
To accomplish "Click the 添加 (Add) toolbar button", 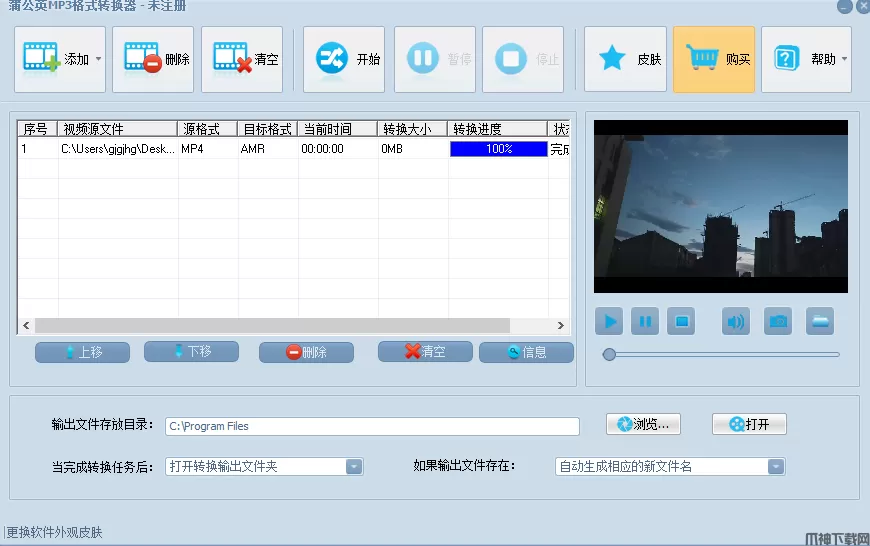I will click(x=54, y=59).
